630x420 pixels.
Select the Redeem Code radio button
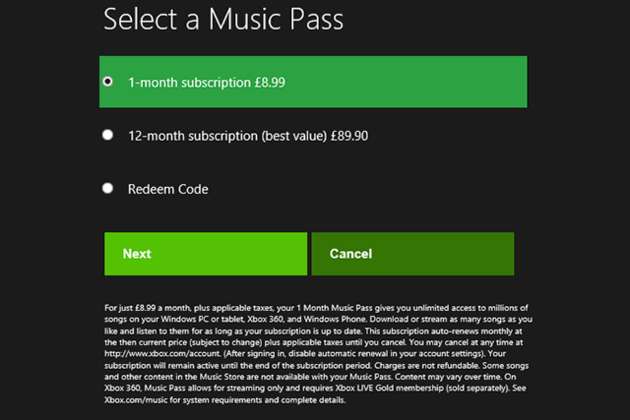[107, 188]
